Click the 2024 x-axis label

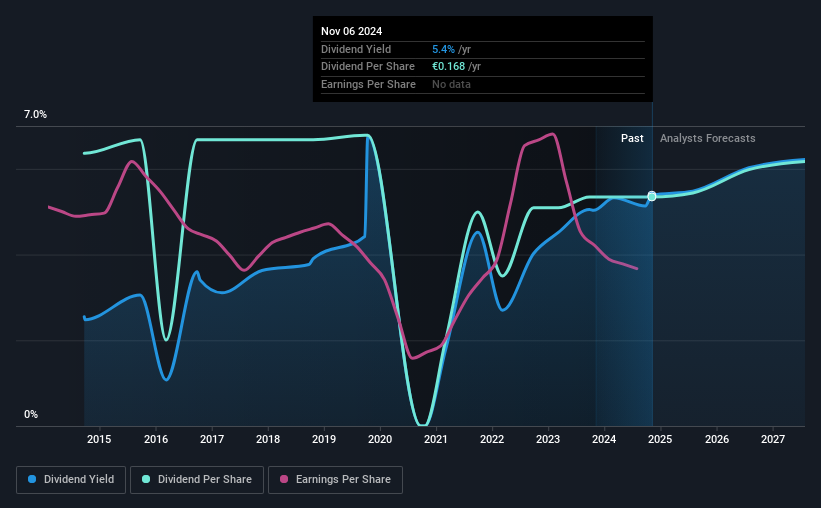[x=604, y=439]
